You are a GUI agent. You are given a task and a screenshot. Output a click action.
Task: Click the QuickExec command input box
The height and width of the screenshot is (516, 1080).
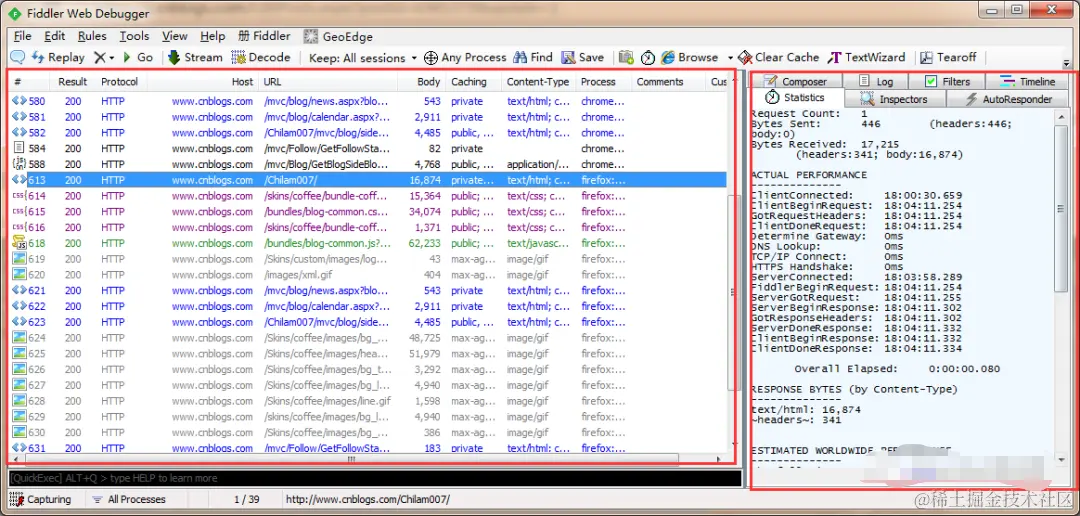click(375, 478)
